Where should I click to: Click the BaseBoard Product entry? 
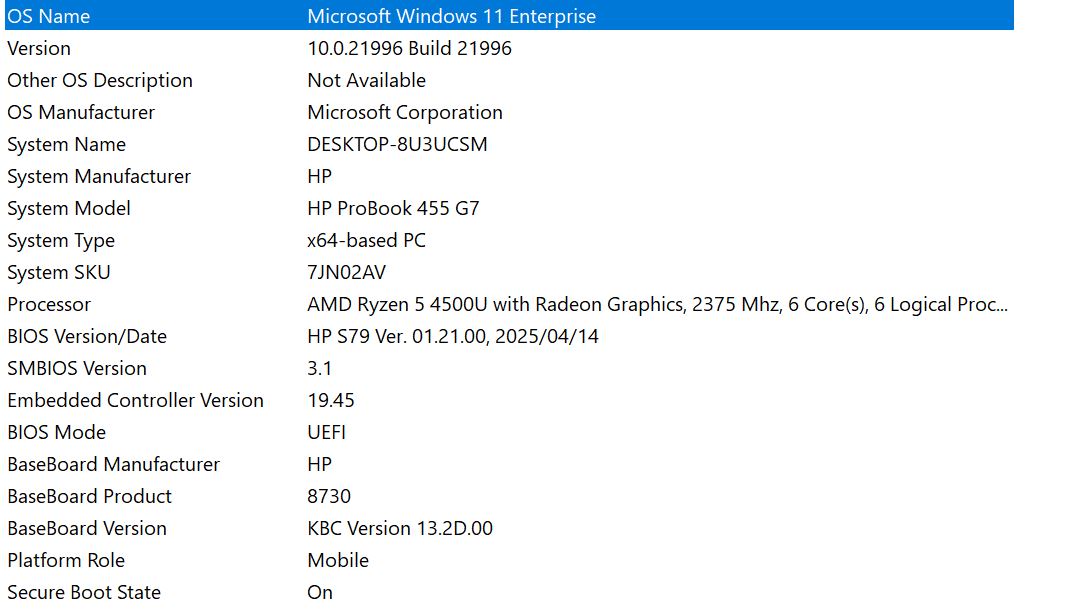pos(89,496)
